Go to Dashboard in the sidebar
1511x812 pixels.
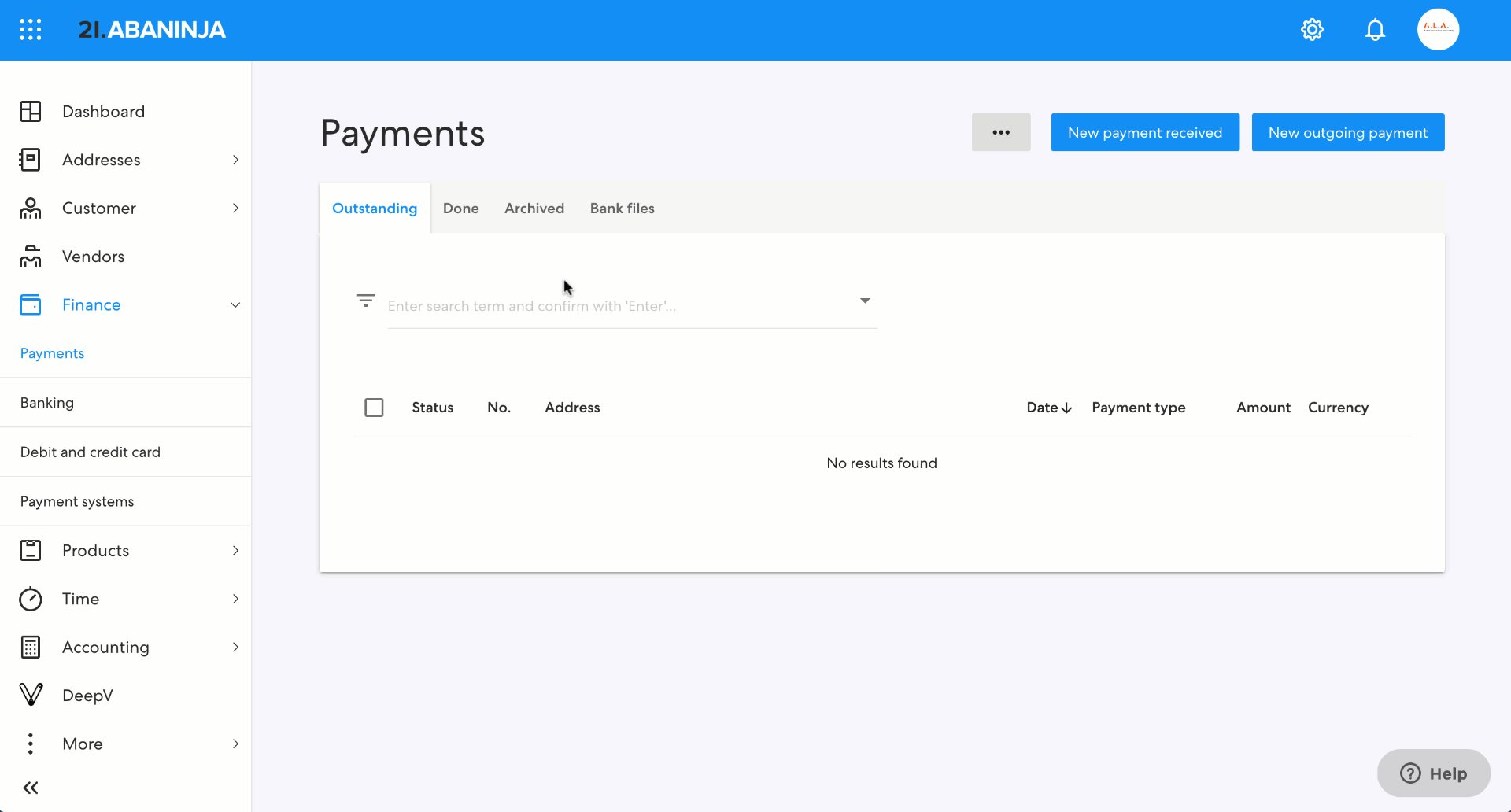pyautogui.click(x=103, y=112)
